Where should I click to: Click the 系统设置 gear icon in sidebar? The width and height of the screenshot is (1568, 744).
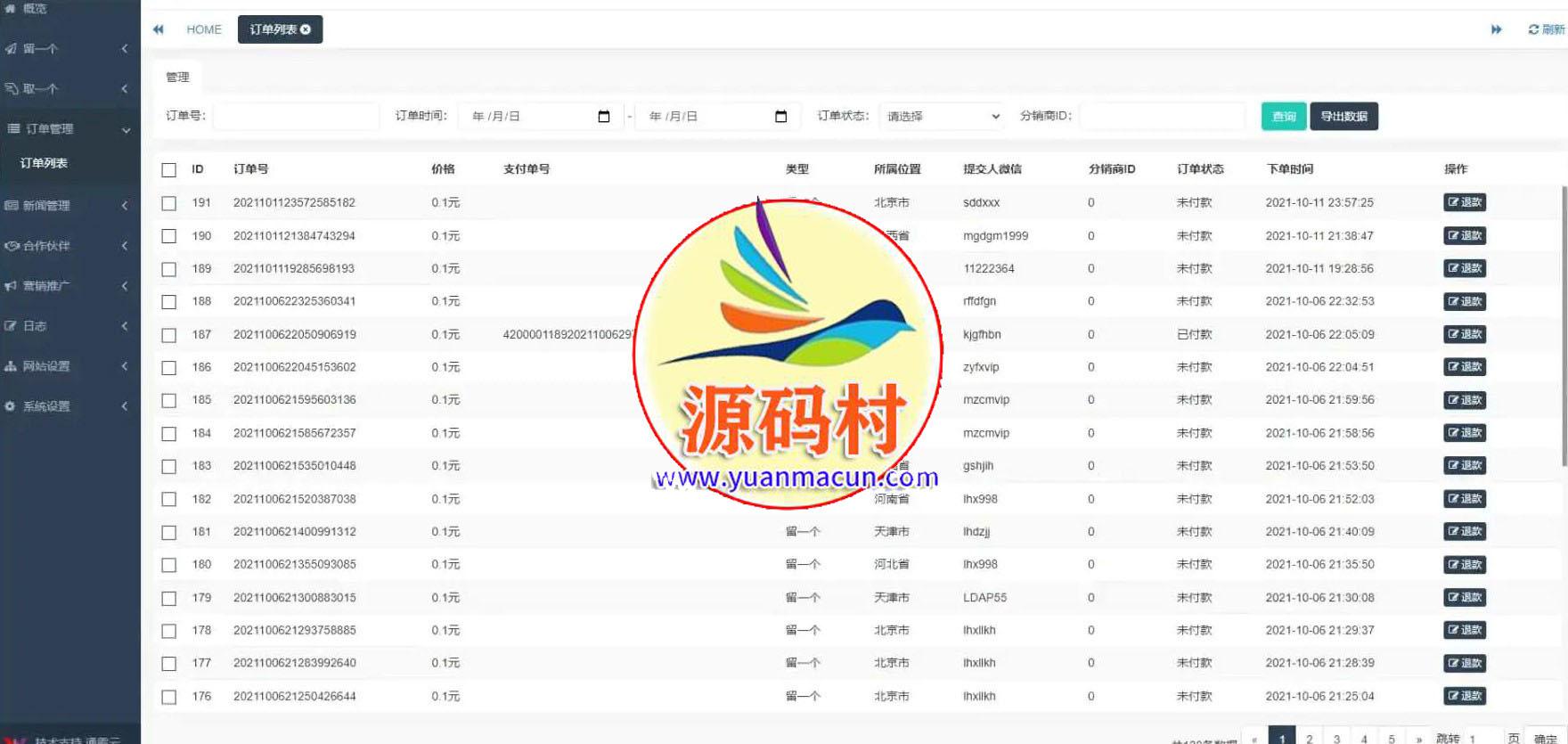[11, 406]
